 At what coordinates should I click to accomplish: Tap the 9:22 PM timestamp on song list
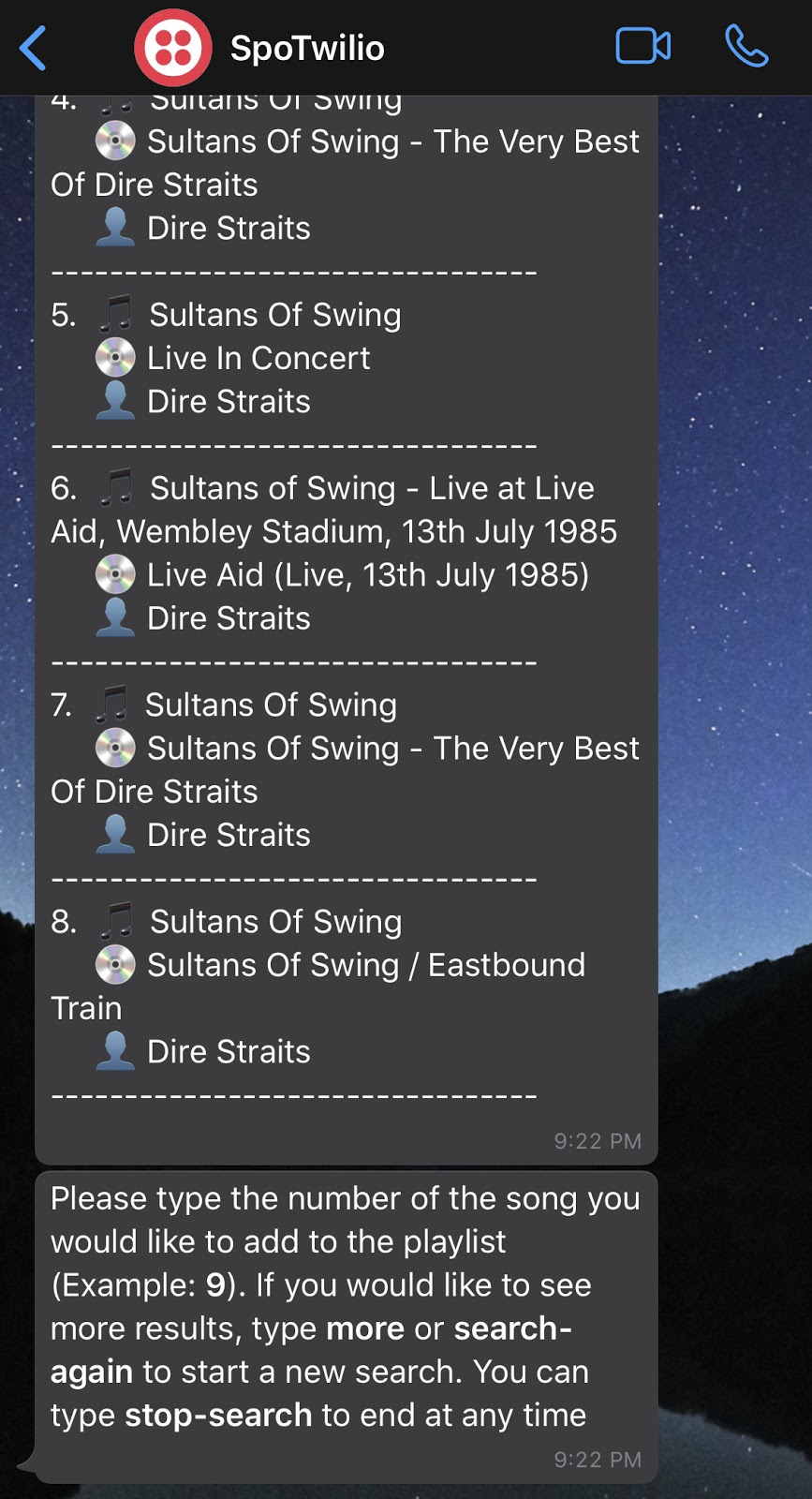pyautogui.click(x=598, y=1140)
